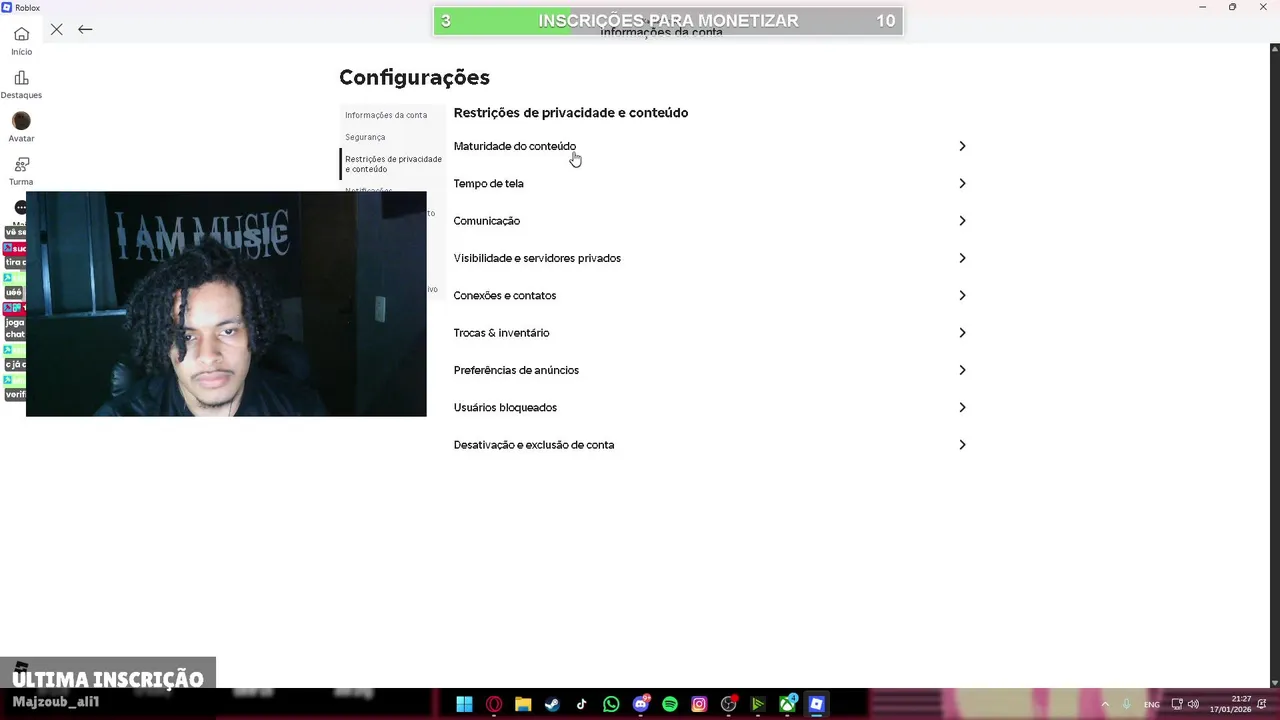1280x720 pixels.
Task: Open Usuários bloqueados label
Action: pyautogui.click(x=505, y=407)
